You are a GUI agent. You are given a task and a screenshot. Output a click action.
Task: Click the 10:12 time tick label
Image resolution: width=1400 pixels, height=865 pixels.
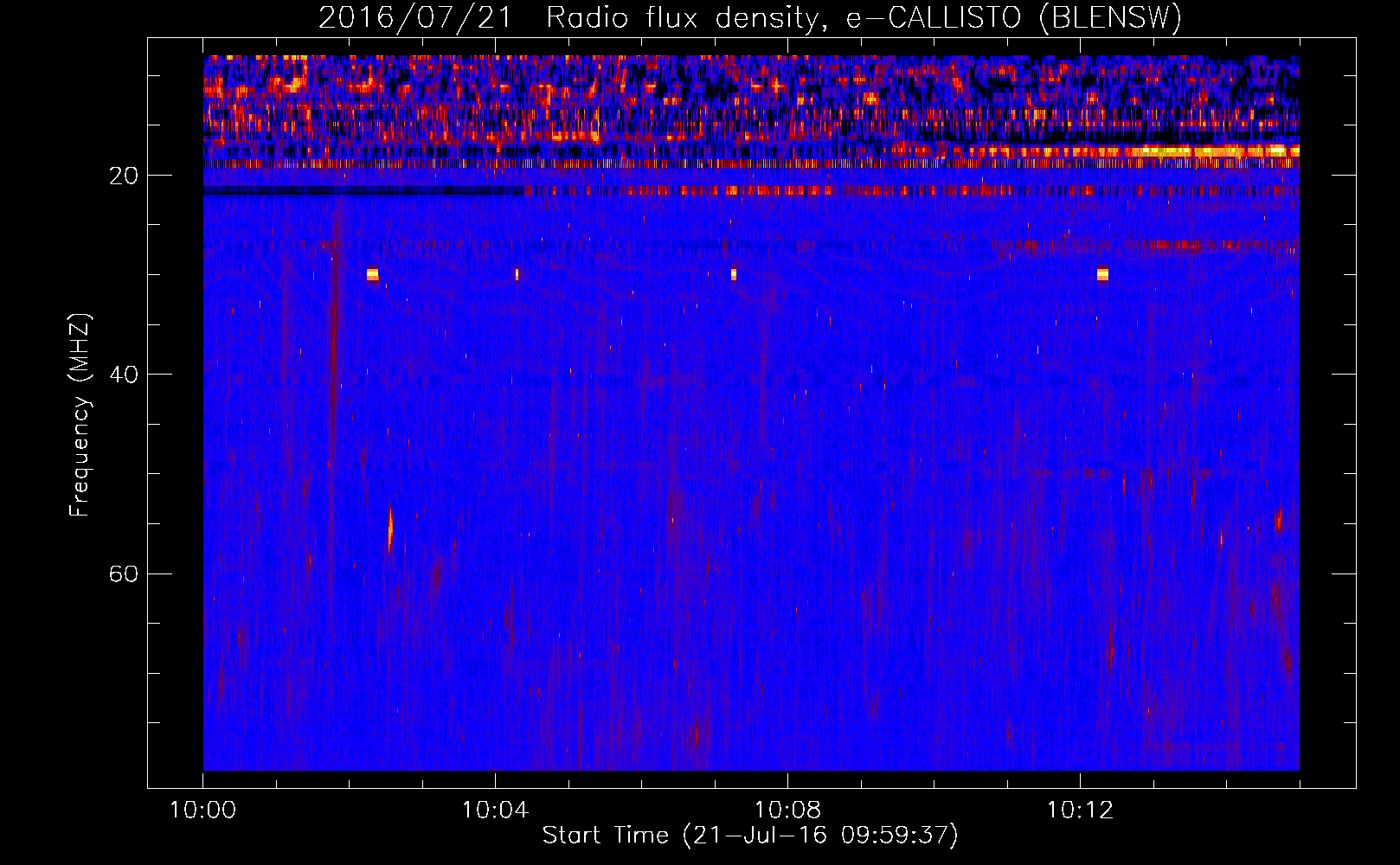1080,811
